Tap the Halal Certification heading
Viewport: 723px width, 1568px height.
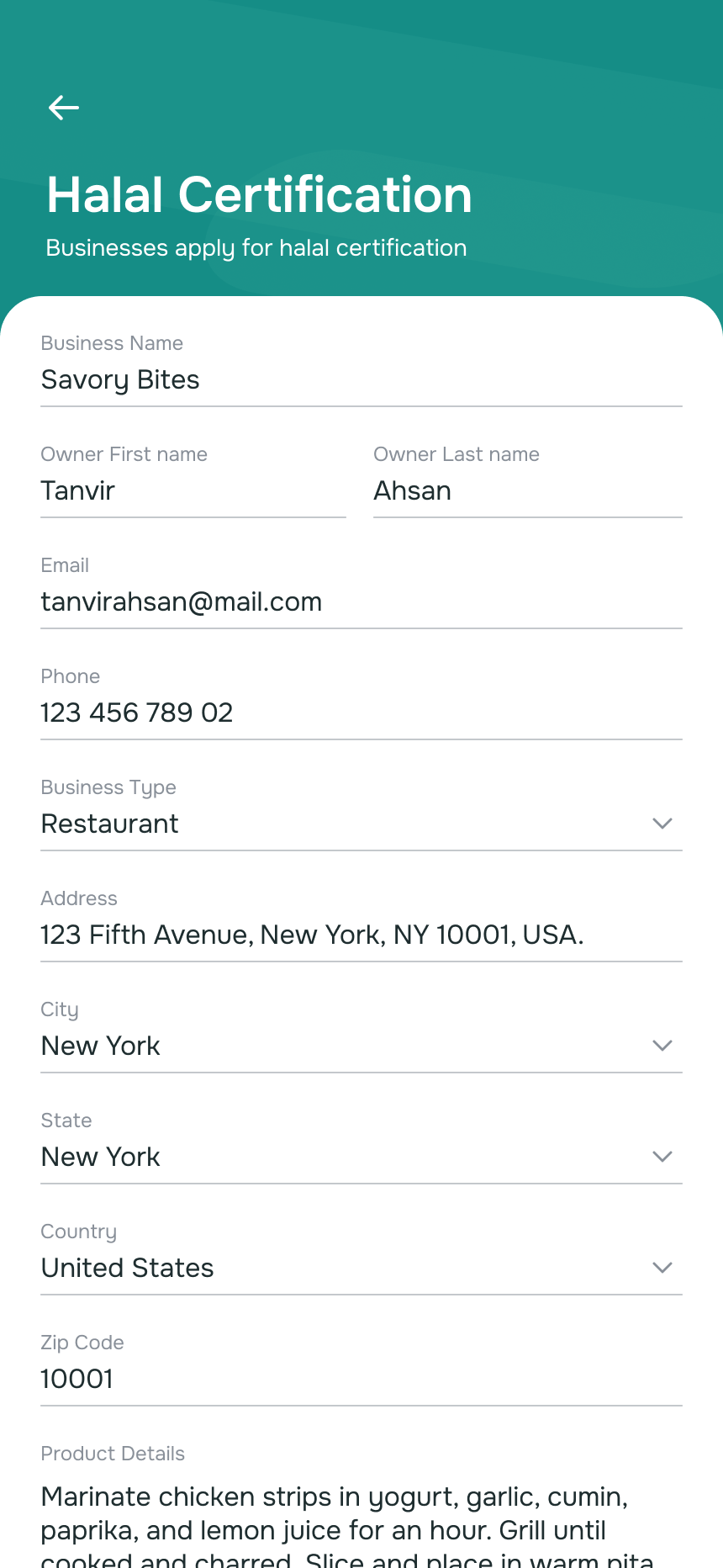[259, 195]
